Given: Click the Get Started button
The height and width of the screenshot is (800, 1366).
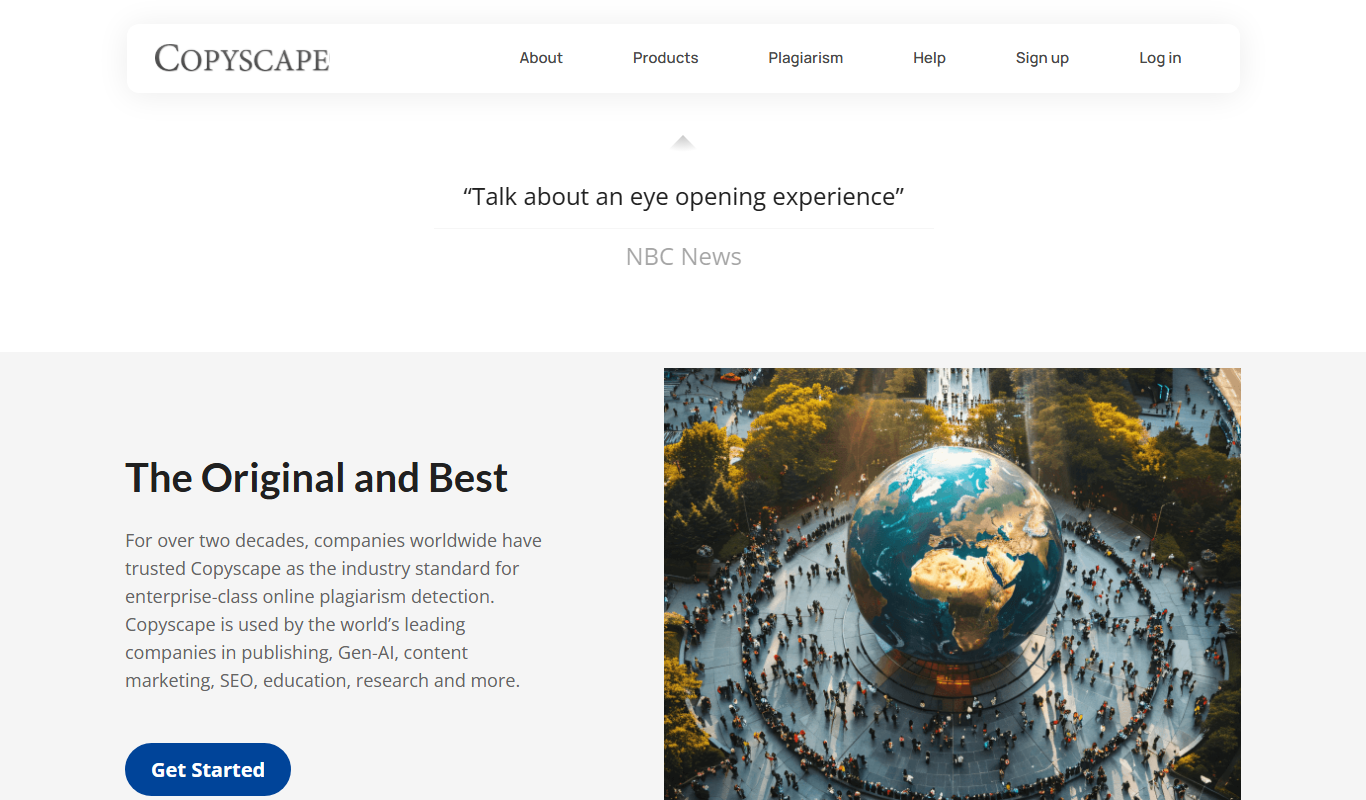Looking at the screenshot, I should (x=208, y=770).
